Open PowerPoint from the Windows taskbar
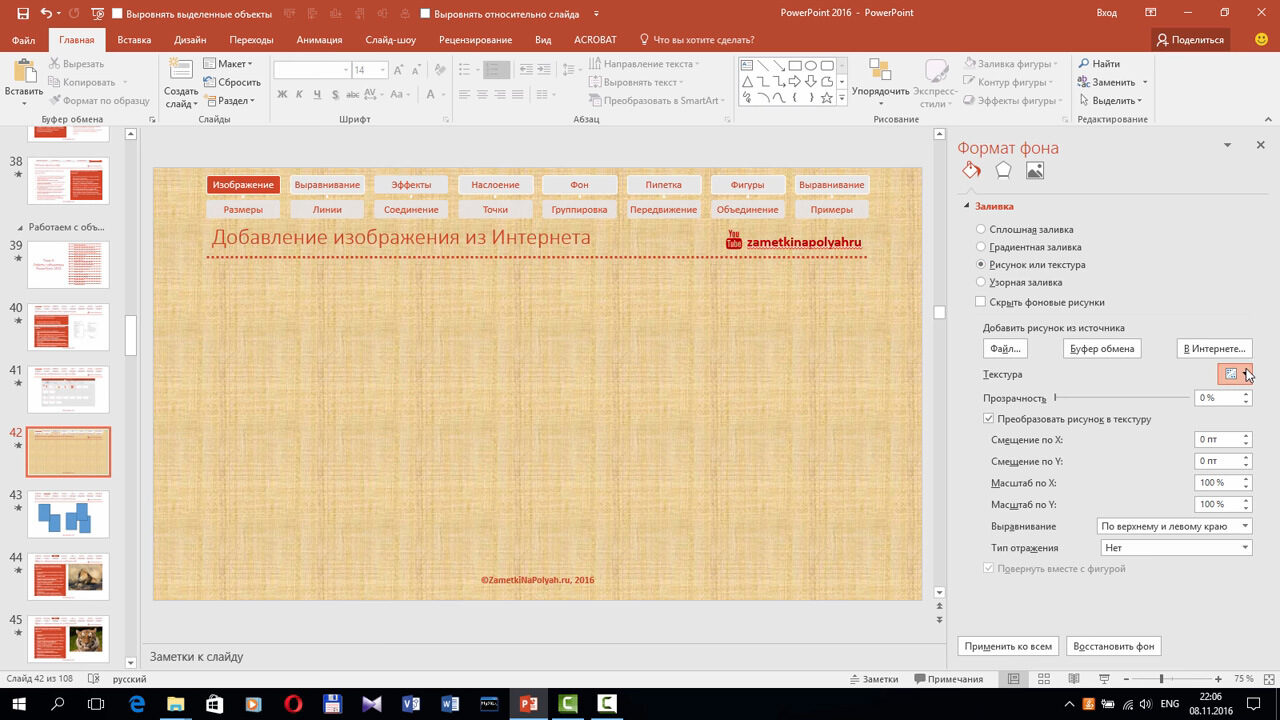The width and height of the screenshot is (1280, 720). (527, 704)
